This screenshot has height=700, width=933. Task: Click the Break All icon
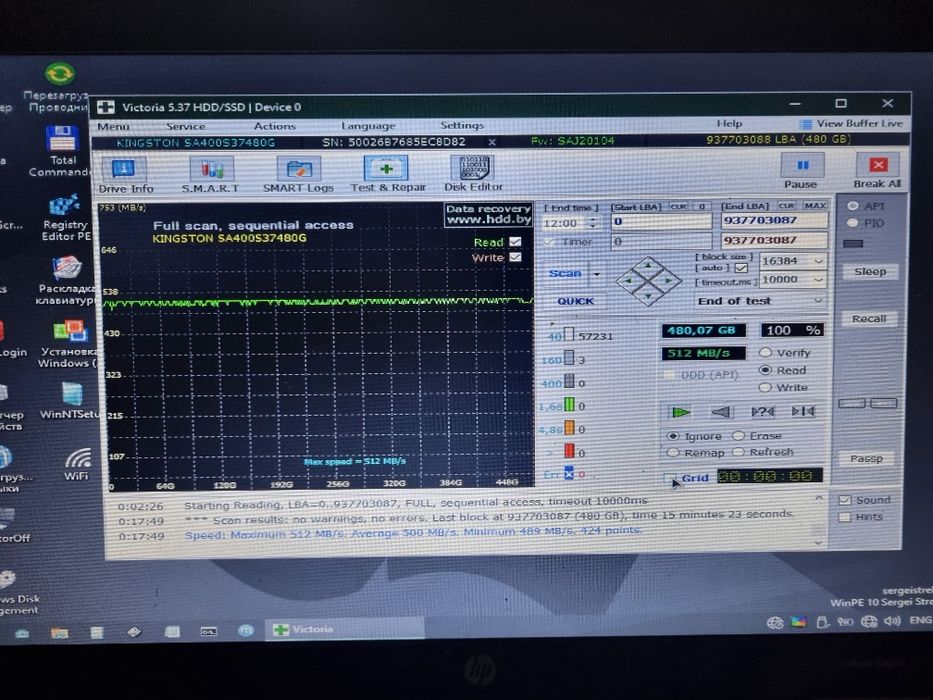pos(878,165)
